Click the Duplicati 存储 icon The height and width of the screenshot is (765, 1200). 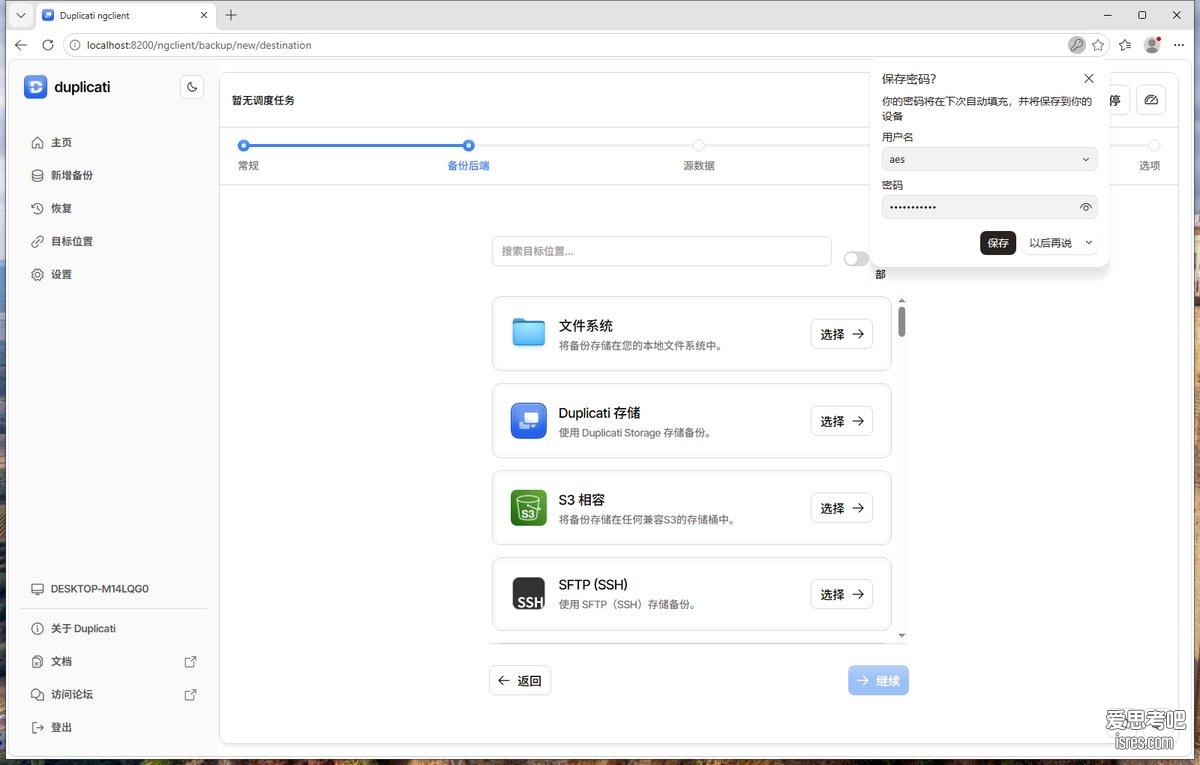(x=528, y=421)
